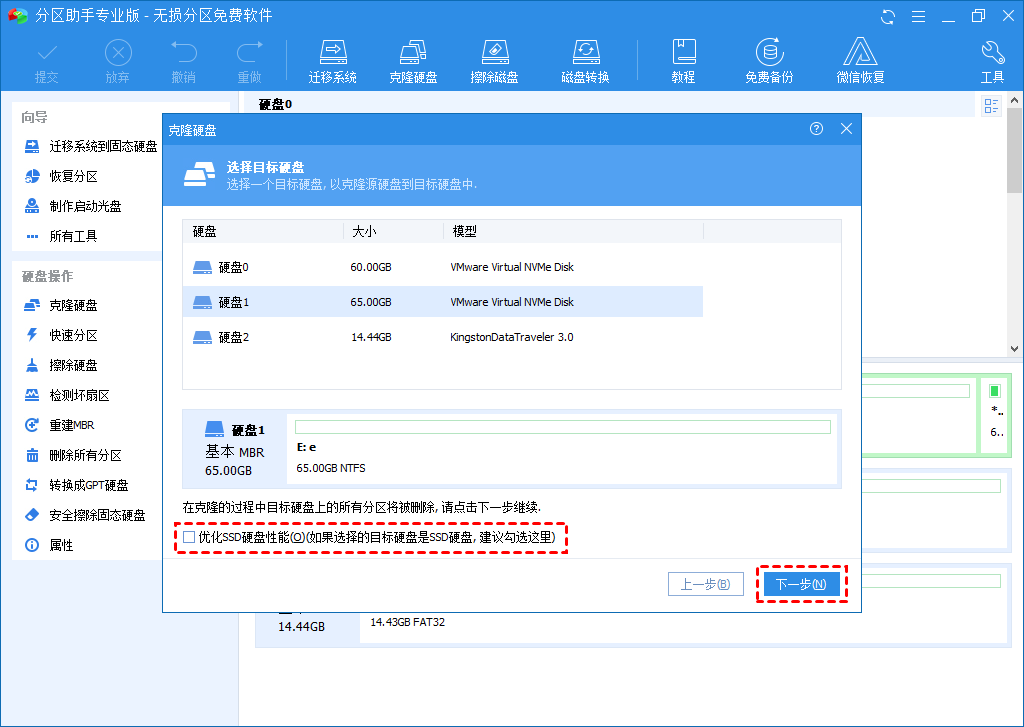Viewport: 1024px width, 727px height.
Task: Enable the 优化SSD硬盘性能 checkbox
Action: pos(189,538)
